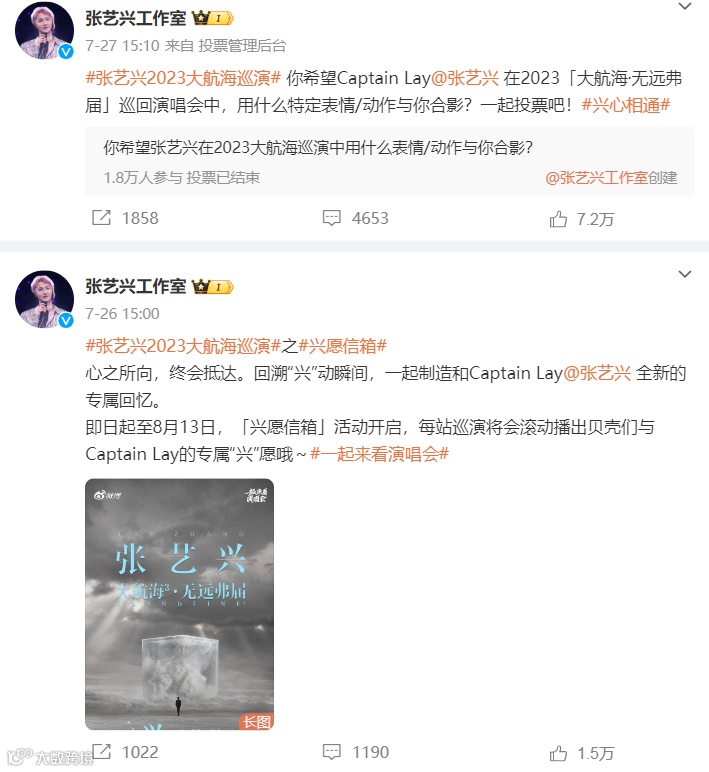Screen dimensions: 709x772
Task: Click 张艺兴工作室 username on 7-27 post
Action: click(x=136, y=18)
